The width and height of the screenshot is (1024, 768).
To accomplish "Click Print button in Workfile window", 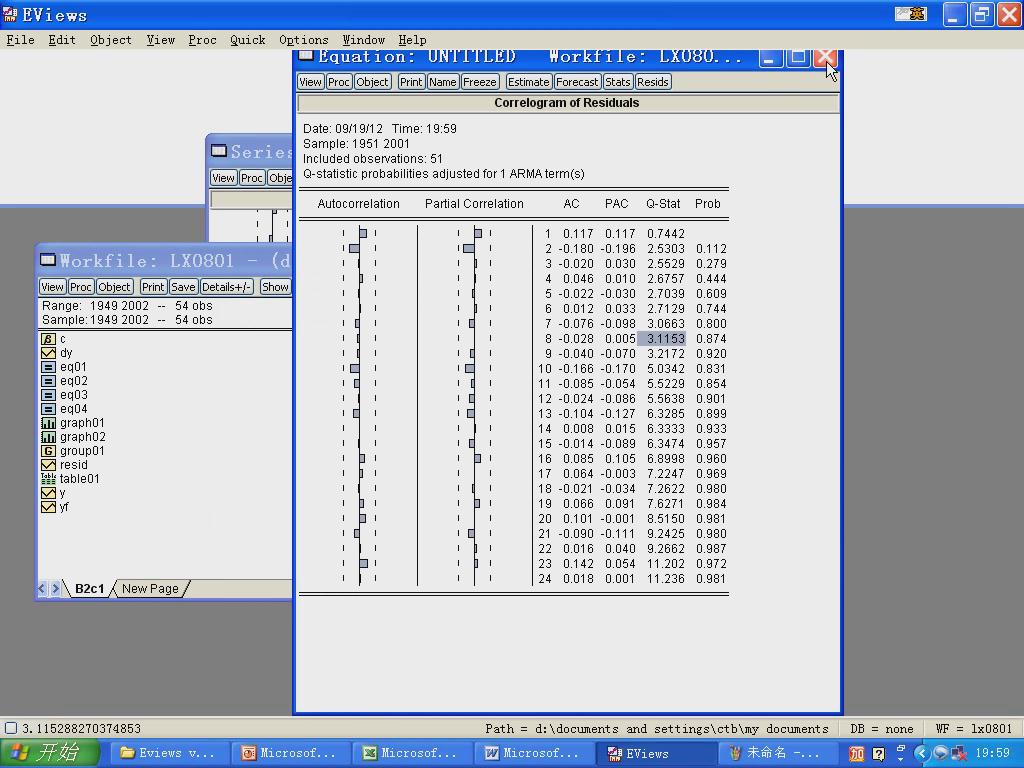I will tap(153, 287).
